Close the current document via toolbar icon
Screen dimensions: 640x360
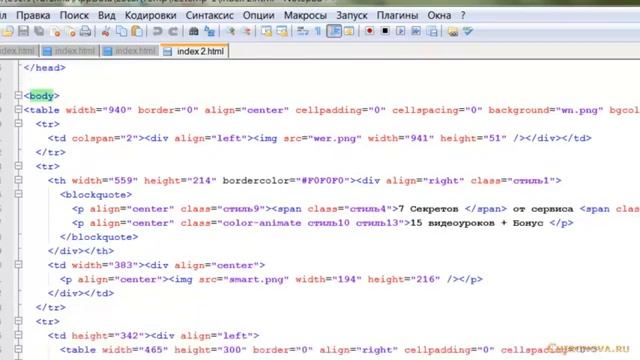coord(57,31)
